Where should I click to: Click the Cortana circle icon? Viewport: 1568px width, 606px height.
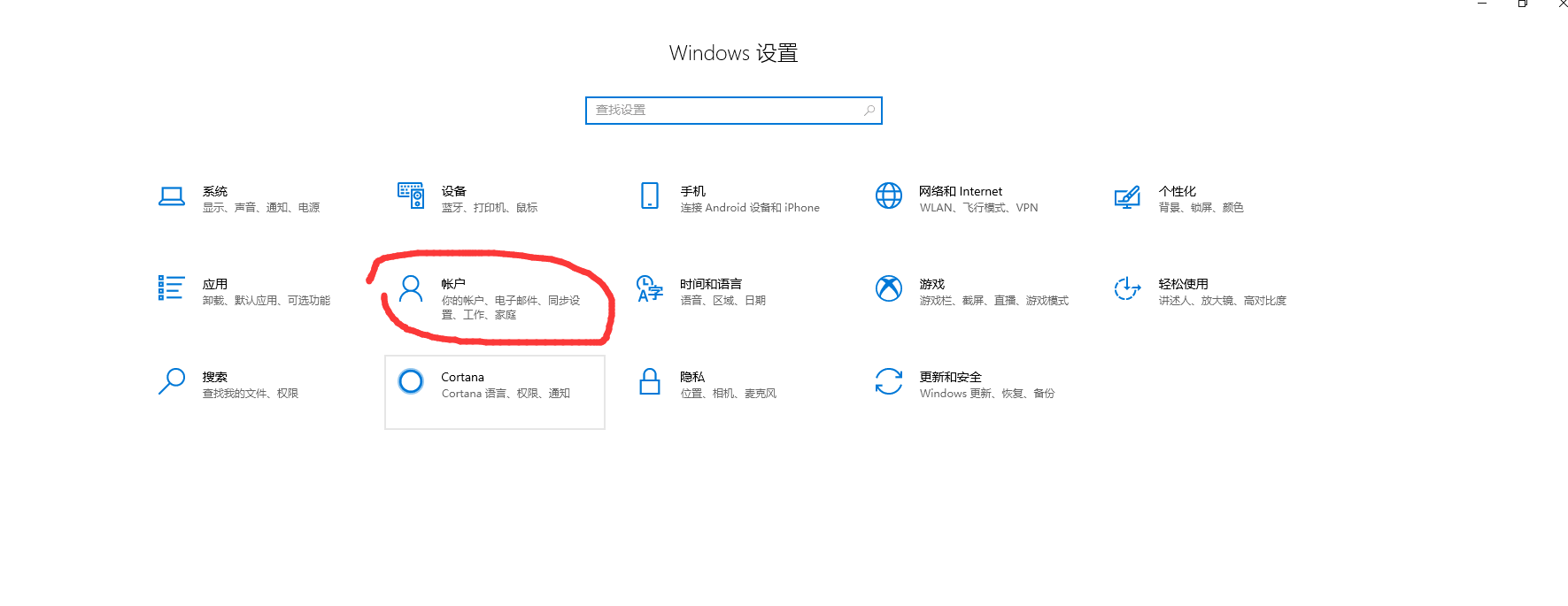pyautogui.click(x=411, y=381)
